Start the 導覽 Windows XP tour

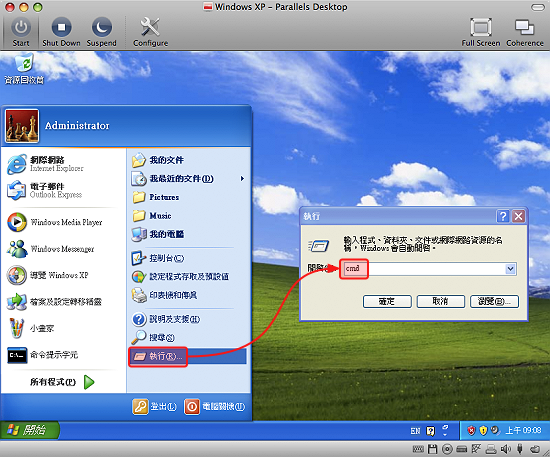pyautogui.click(x=48, y=275)
